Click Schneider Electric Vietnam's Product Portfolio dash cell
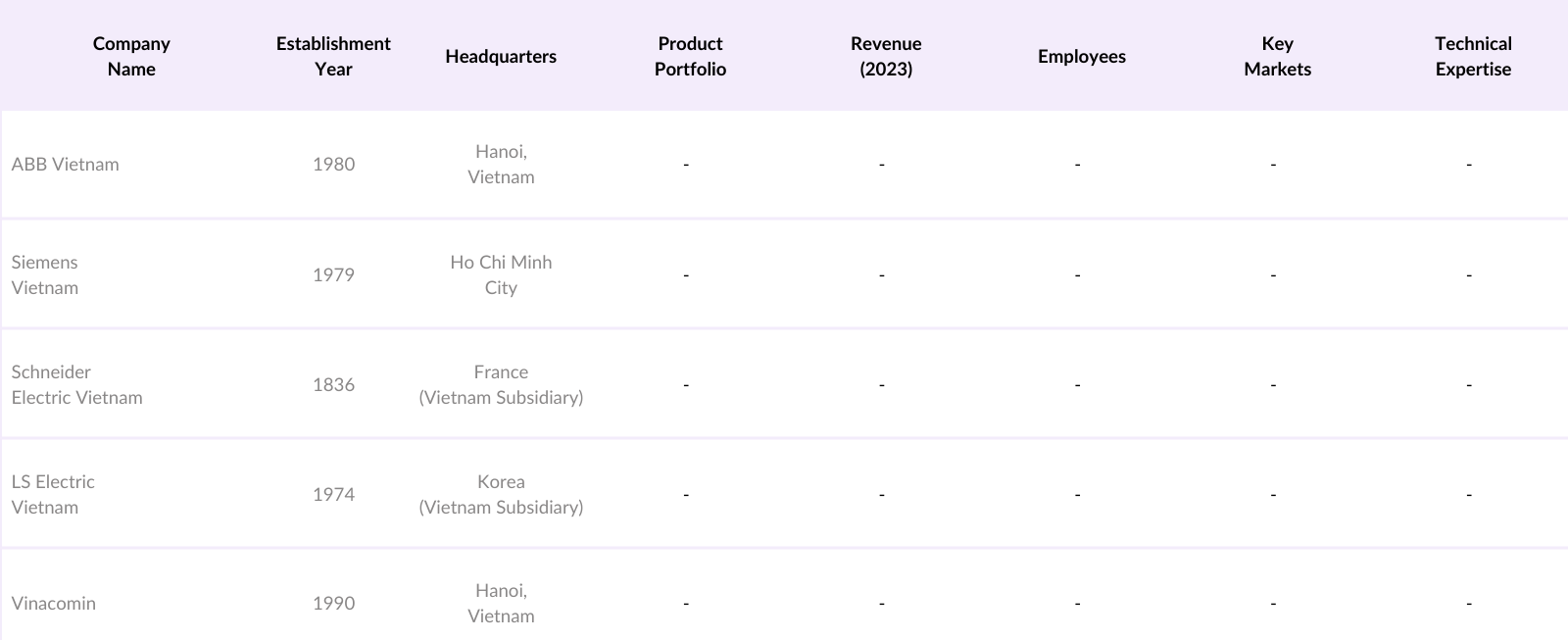The image size is (1568, 640). pyautogui.click(x=686, y=385)
